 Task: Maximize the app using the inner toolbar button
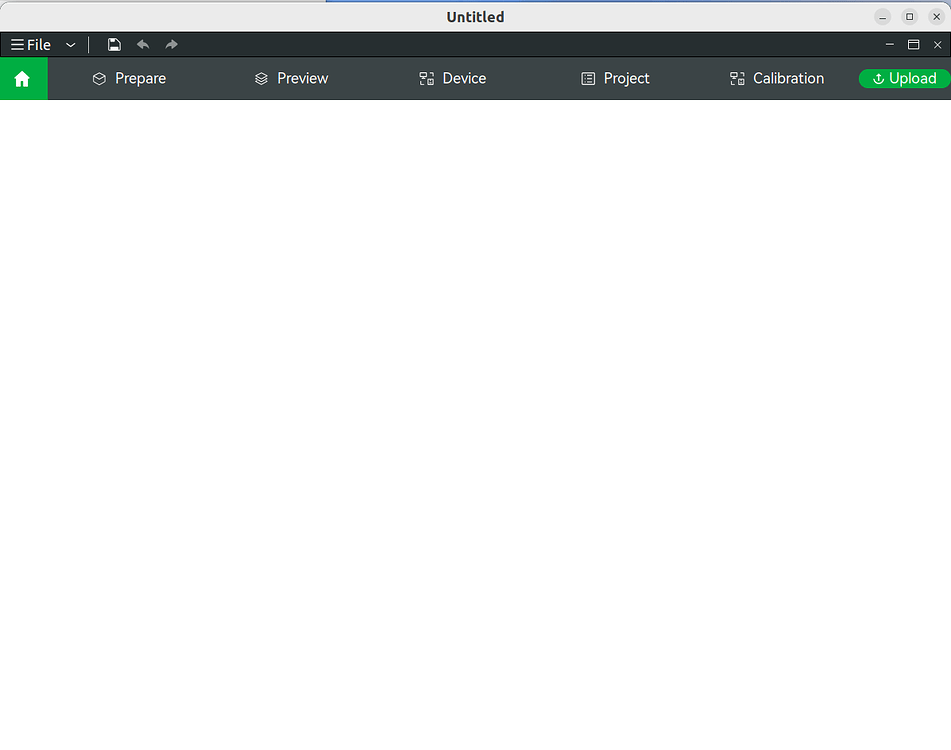click(913, 45)
